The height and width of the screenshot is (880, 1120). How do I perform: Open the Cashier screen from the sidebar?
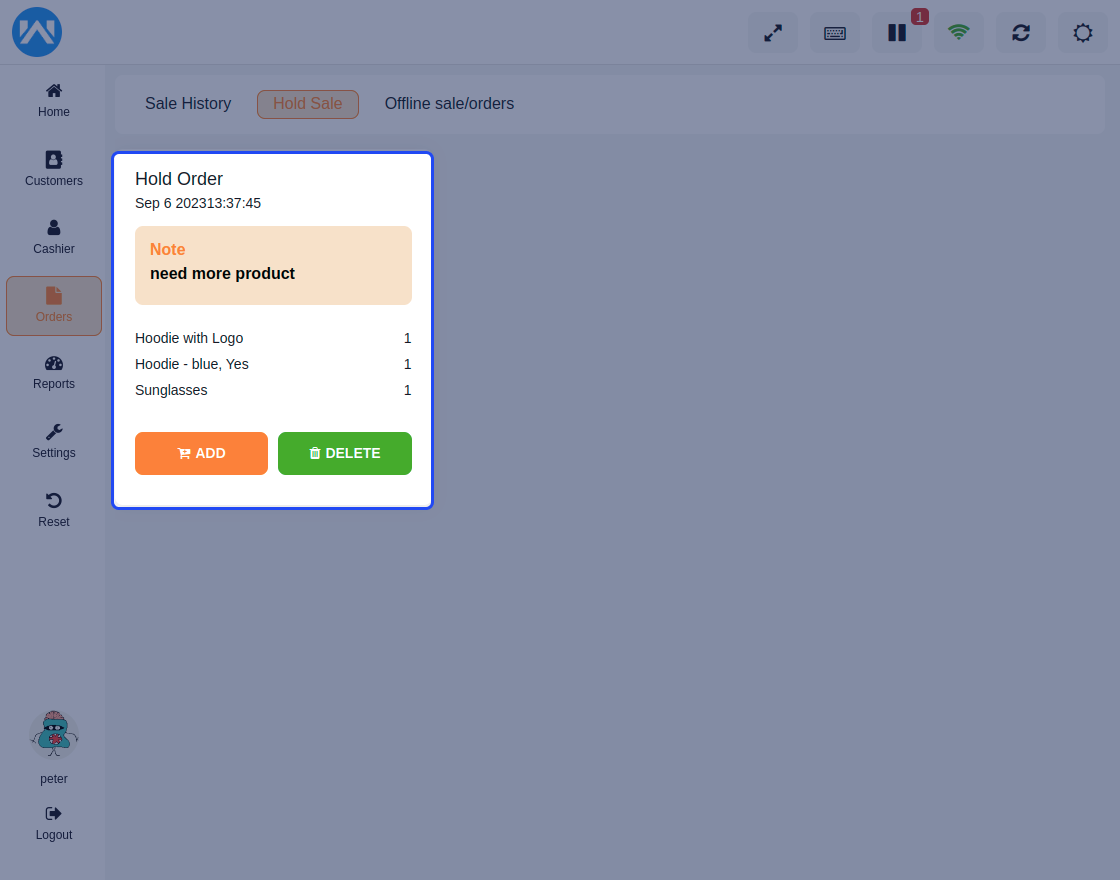(53, 235)
